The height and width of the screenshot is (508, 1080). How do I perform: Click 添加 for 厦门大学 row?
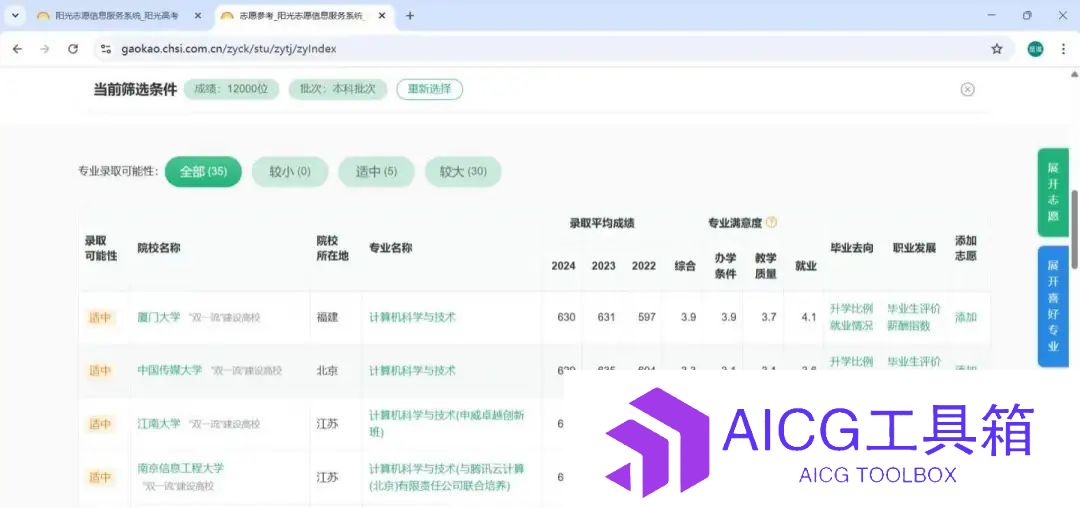click(966, 317)
